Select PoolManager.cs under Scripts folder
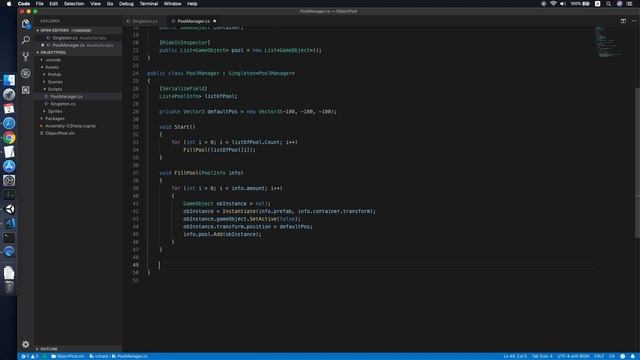This screenshot has width=640, height=360. point(78,96)
